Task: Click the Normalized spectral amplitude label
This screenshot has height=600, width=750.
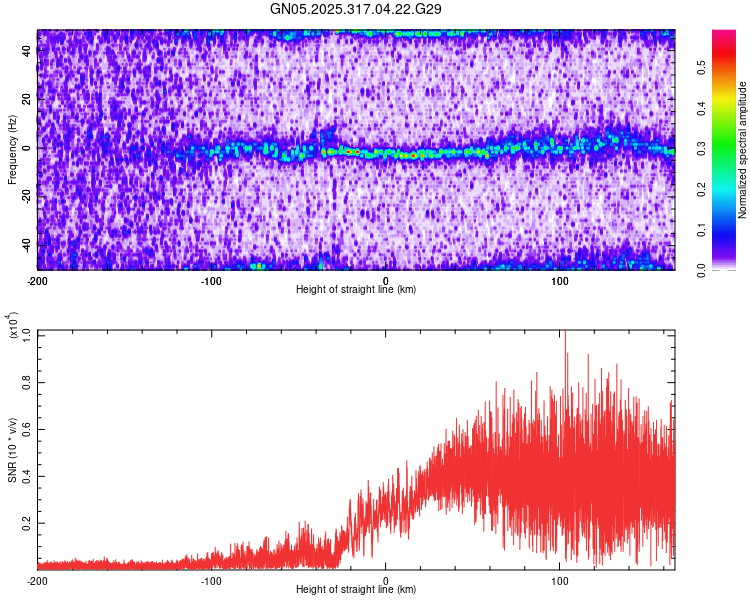Action: click(x=743, y=150)
